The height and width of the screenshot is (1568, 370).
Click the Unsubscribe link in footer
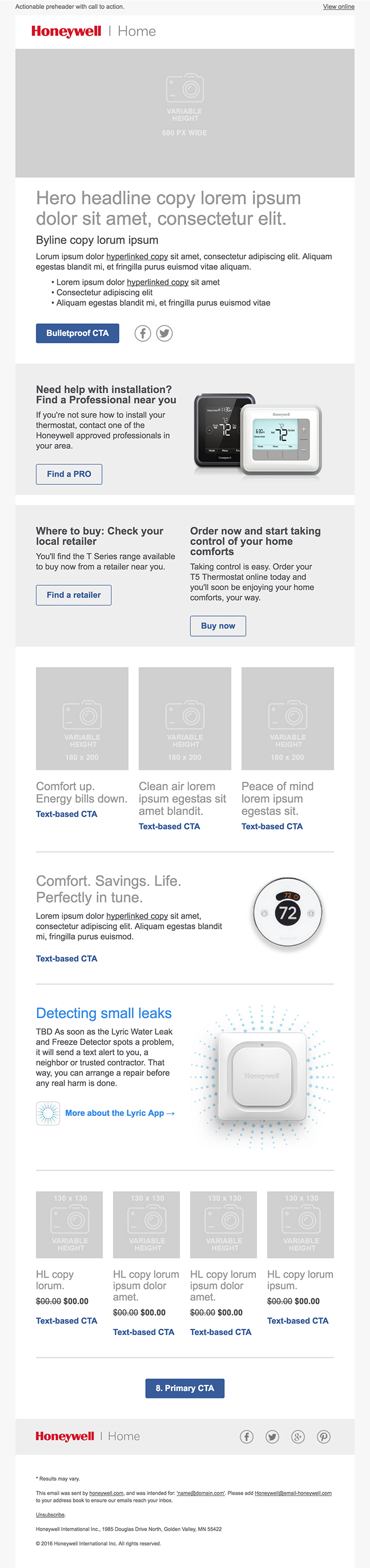click(x=50, y=1515)
